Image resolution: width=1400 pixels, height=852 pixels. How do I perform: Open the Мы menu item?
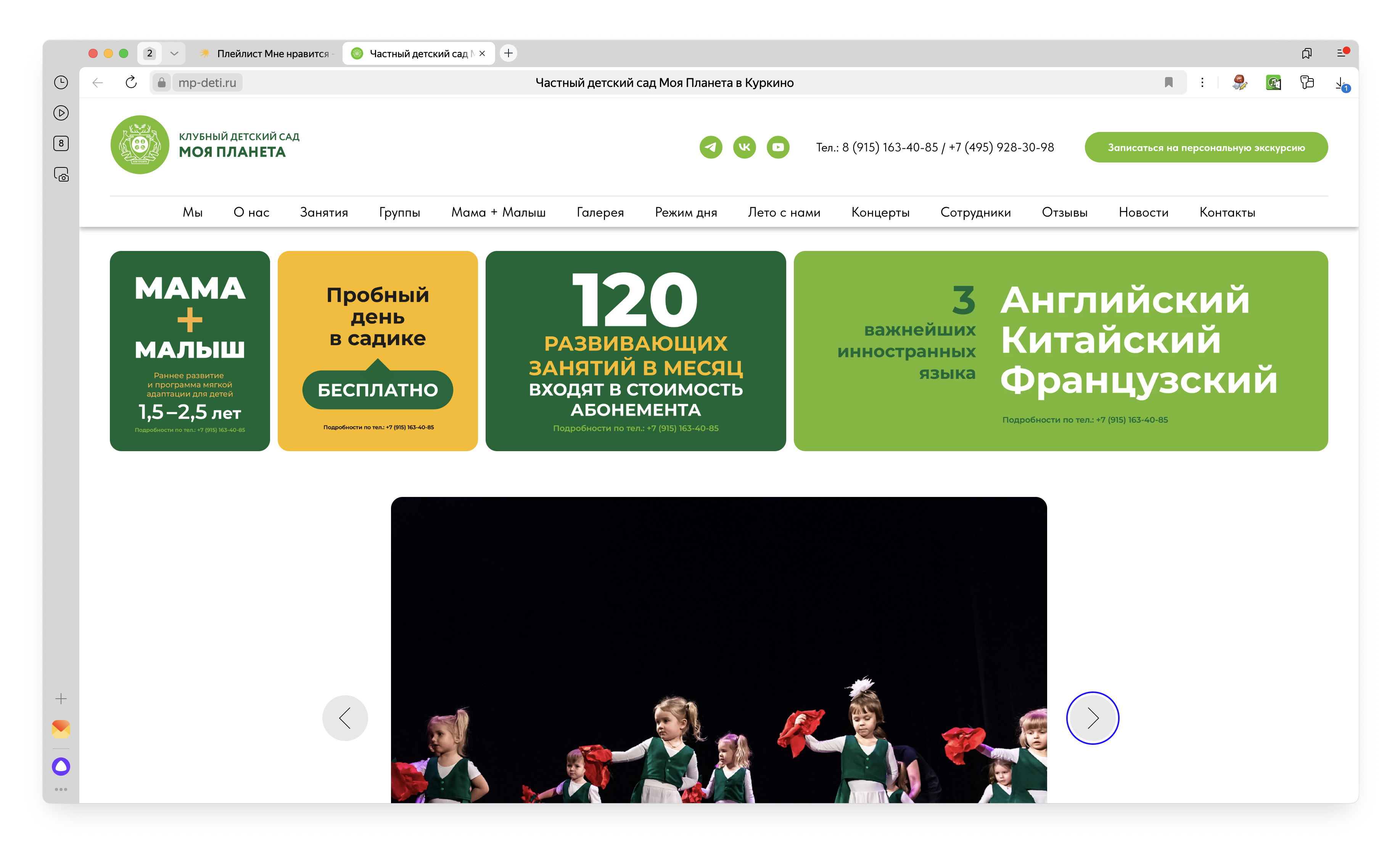coord(193,212)
